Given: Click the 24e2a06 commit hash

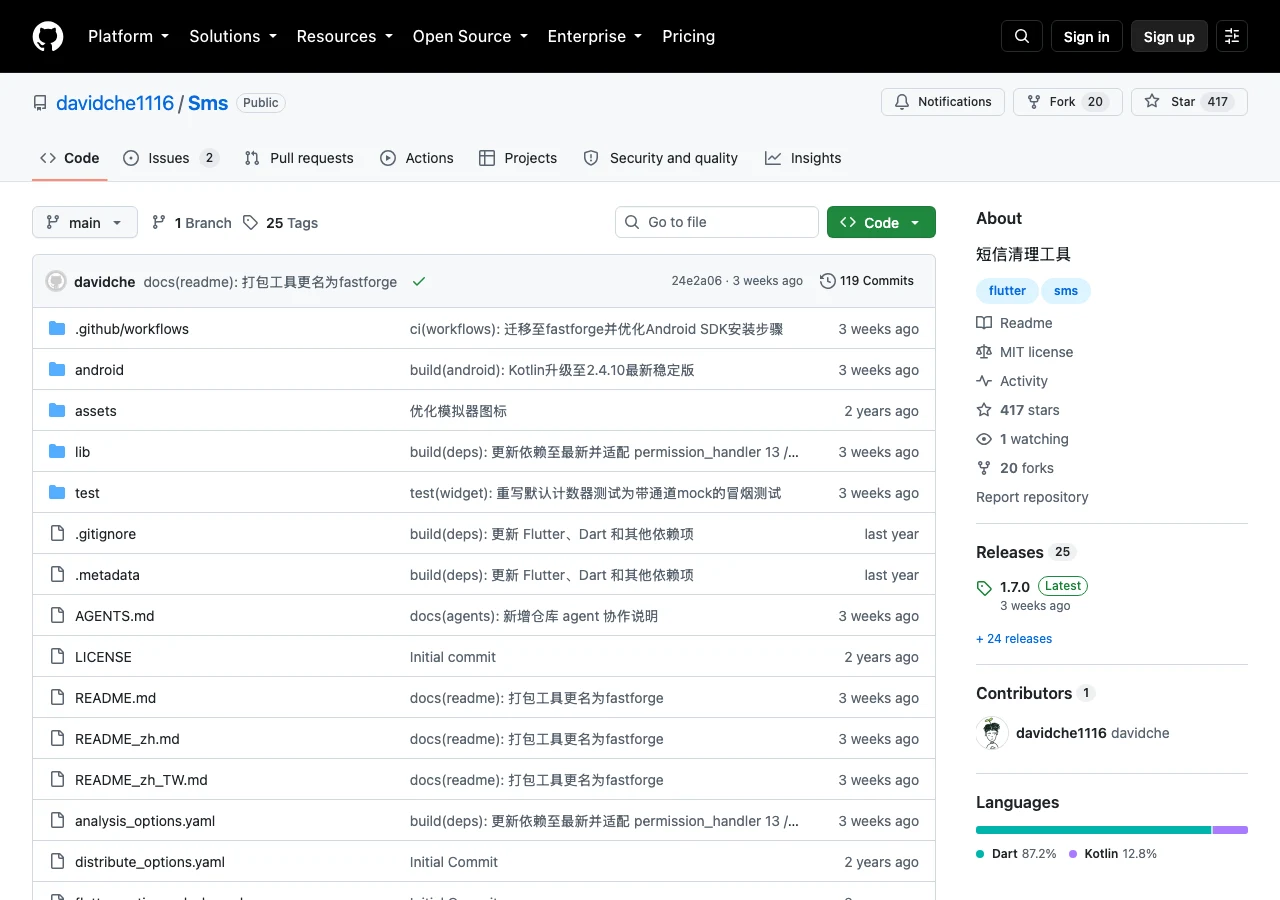Looking at the screenshot, I should click(696, 281).
